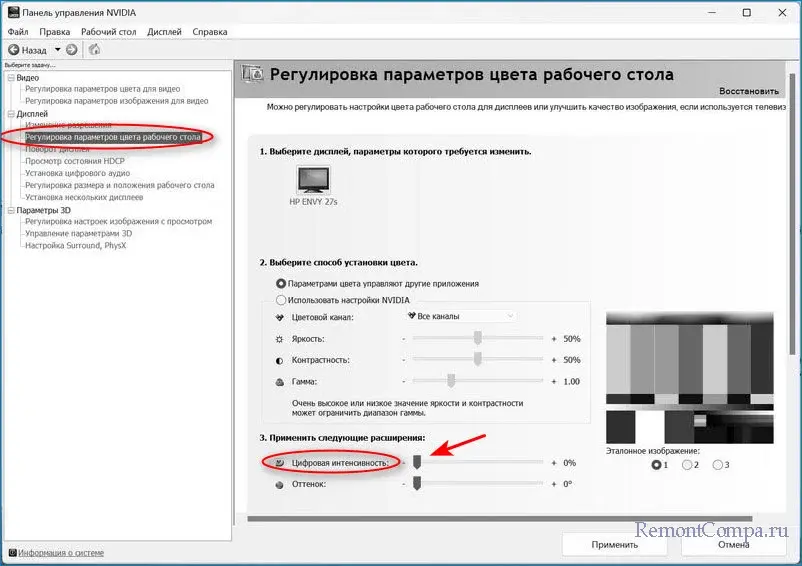Click the Яркость sun icon
Viewport: 802px width, 566px height.
(279, 339)
